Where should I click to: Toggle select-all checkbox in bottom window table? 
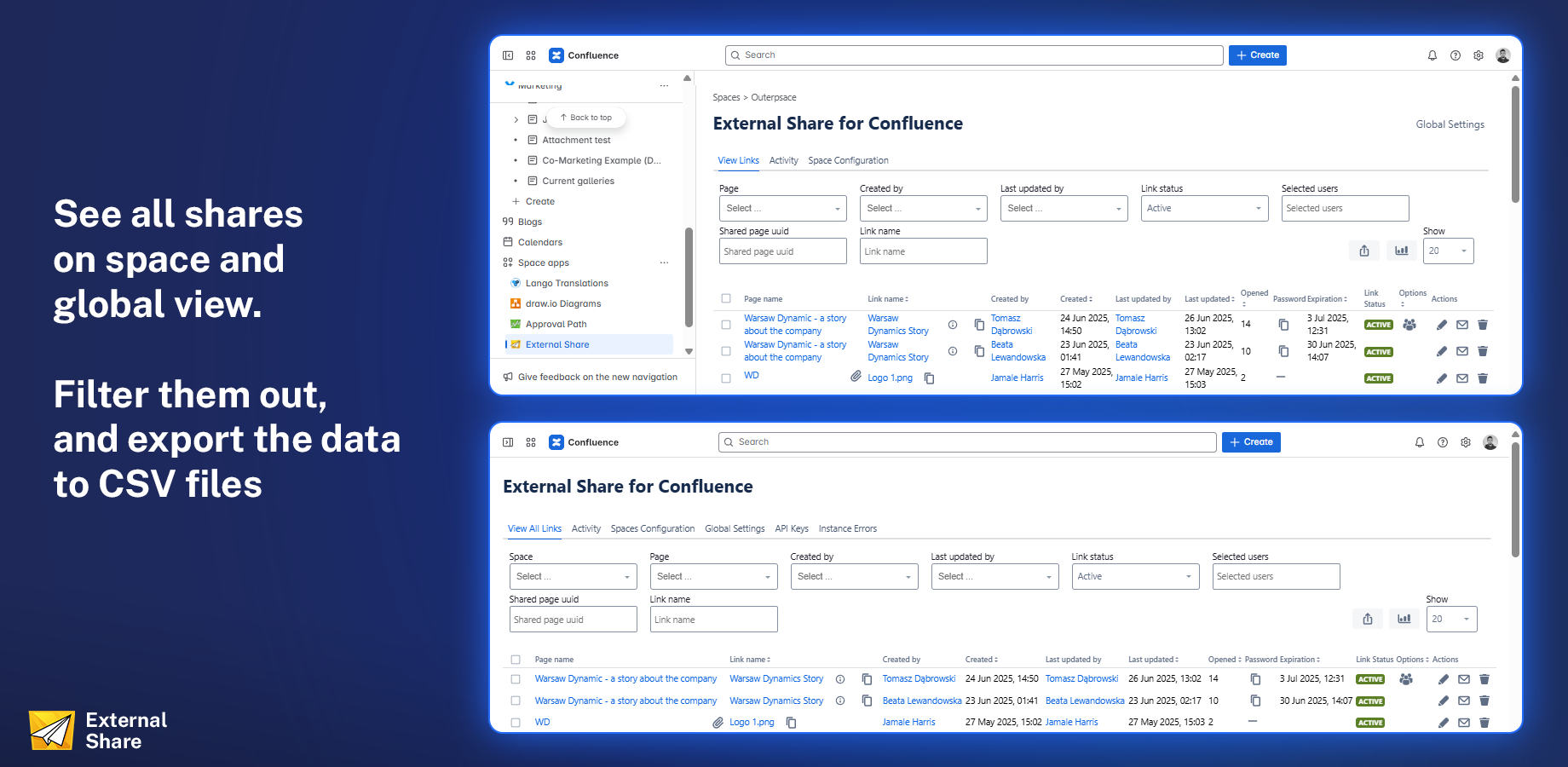[x=516, y=660]
